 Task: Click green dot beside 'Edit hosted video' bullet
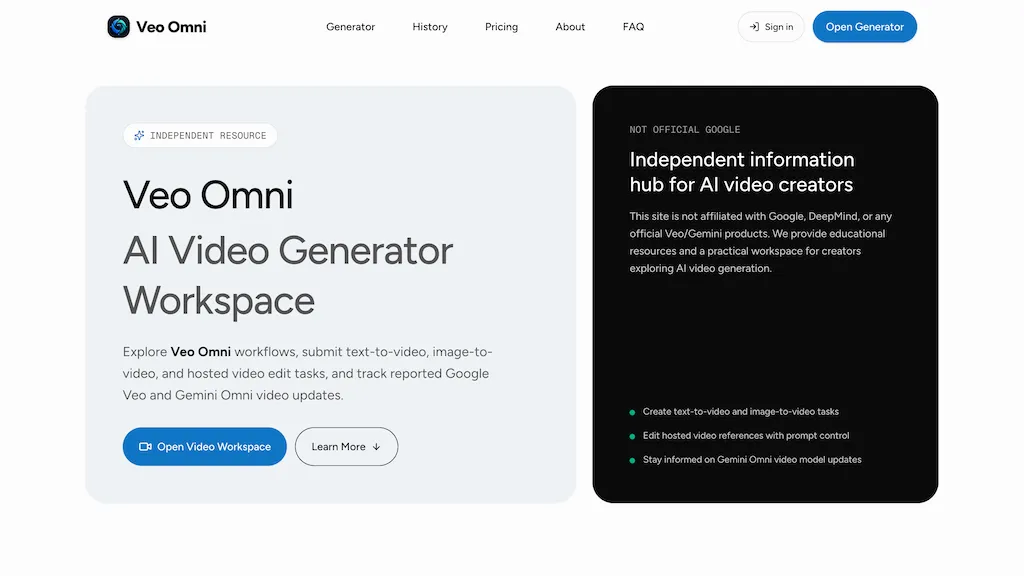[632, 436]
